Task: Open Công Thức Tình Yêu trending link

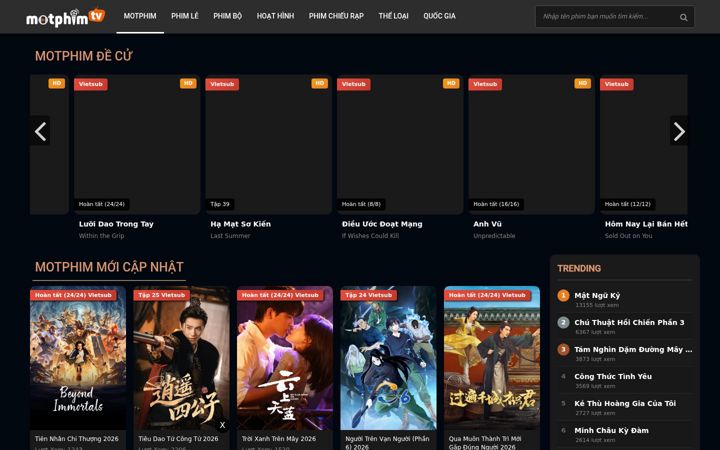Action: click(x=613, y=376)
